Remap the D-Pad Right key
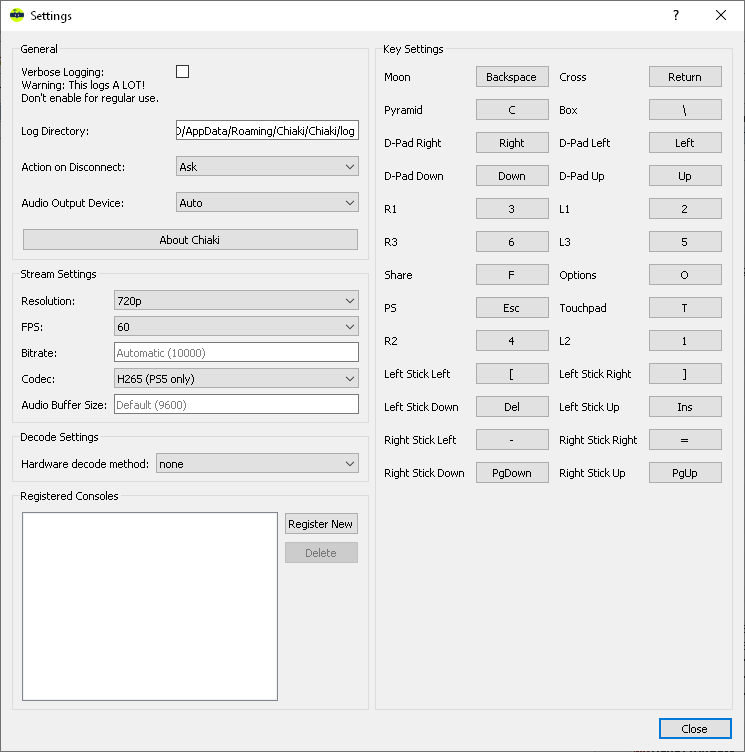 click(512, 142)
